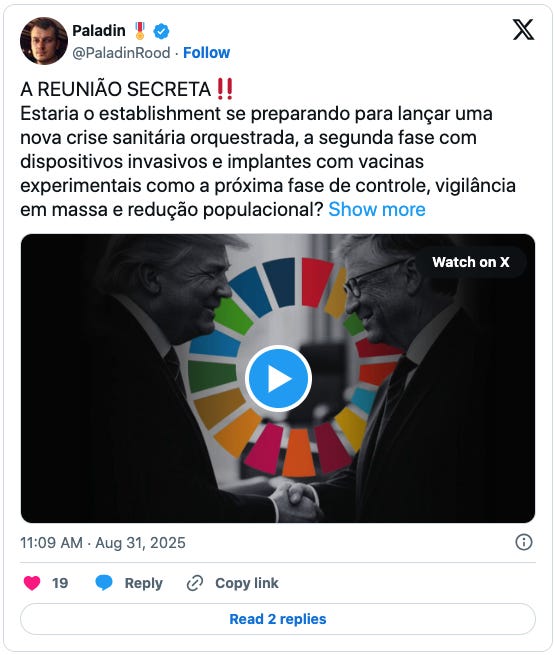Follow the @PaladinRood account

pos(206,53)
